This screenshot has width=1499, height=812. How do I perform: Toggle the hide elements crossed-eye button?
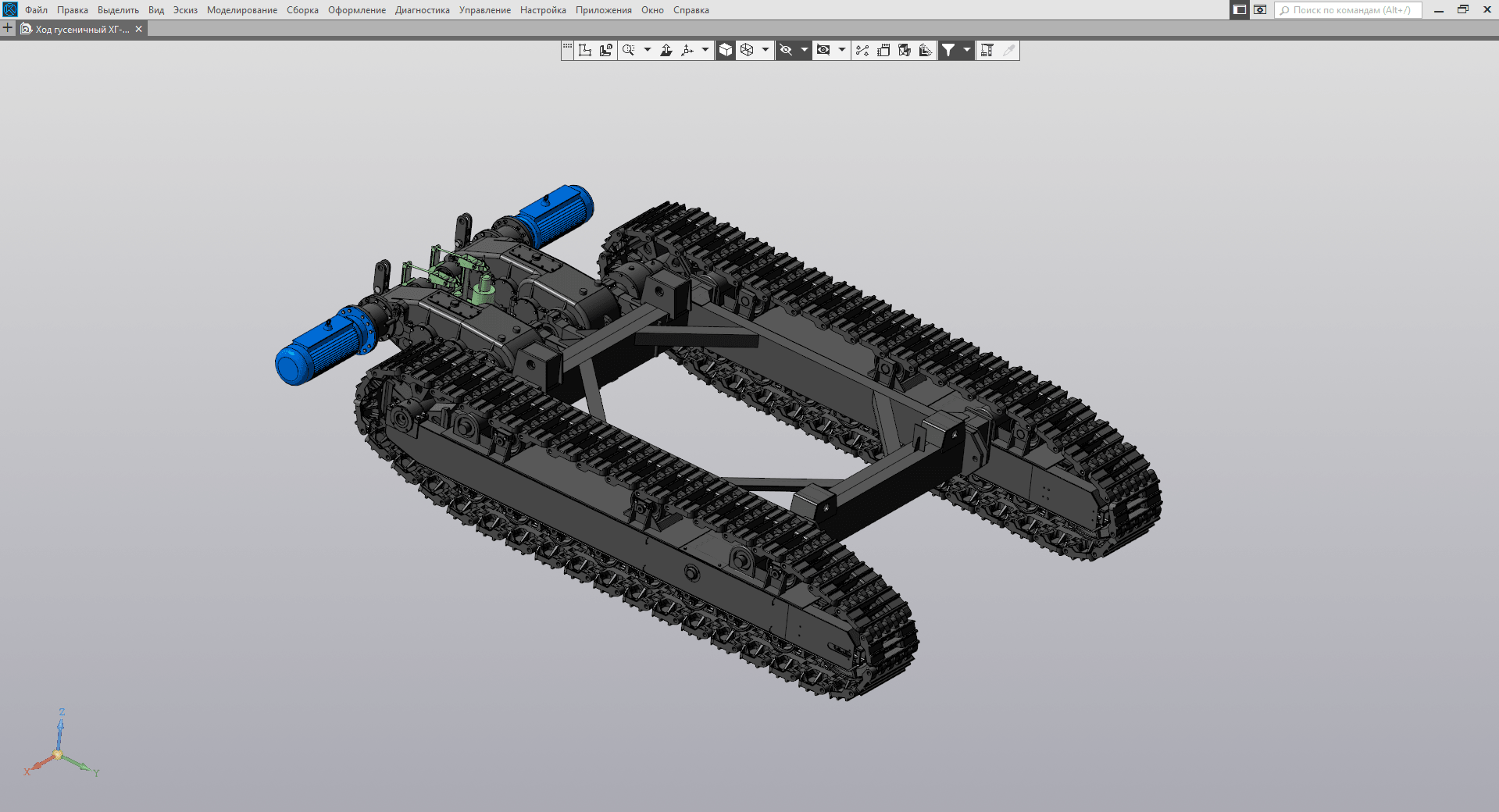tap(787, 50)
